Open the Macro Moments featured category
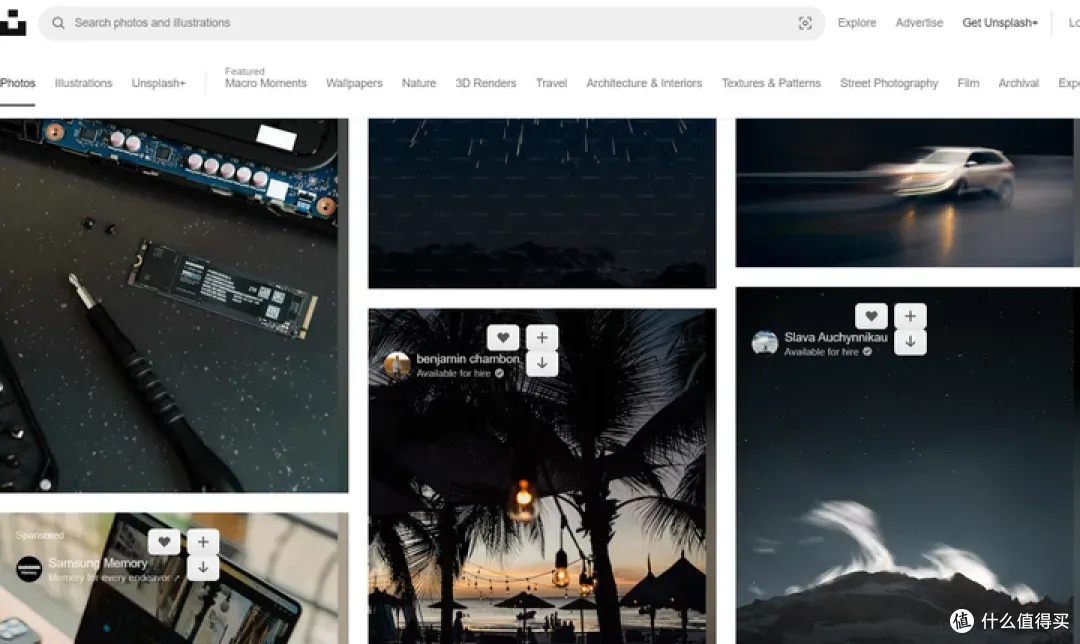Screen dimensions: 1080x644 tap(266, 83)
